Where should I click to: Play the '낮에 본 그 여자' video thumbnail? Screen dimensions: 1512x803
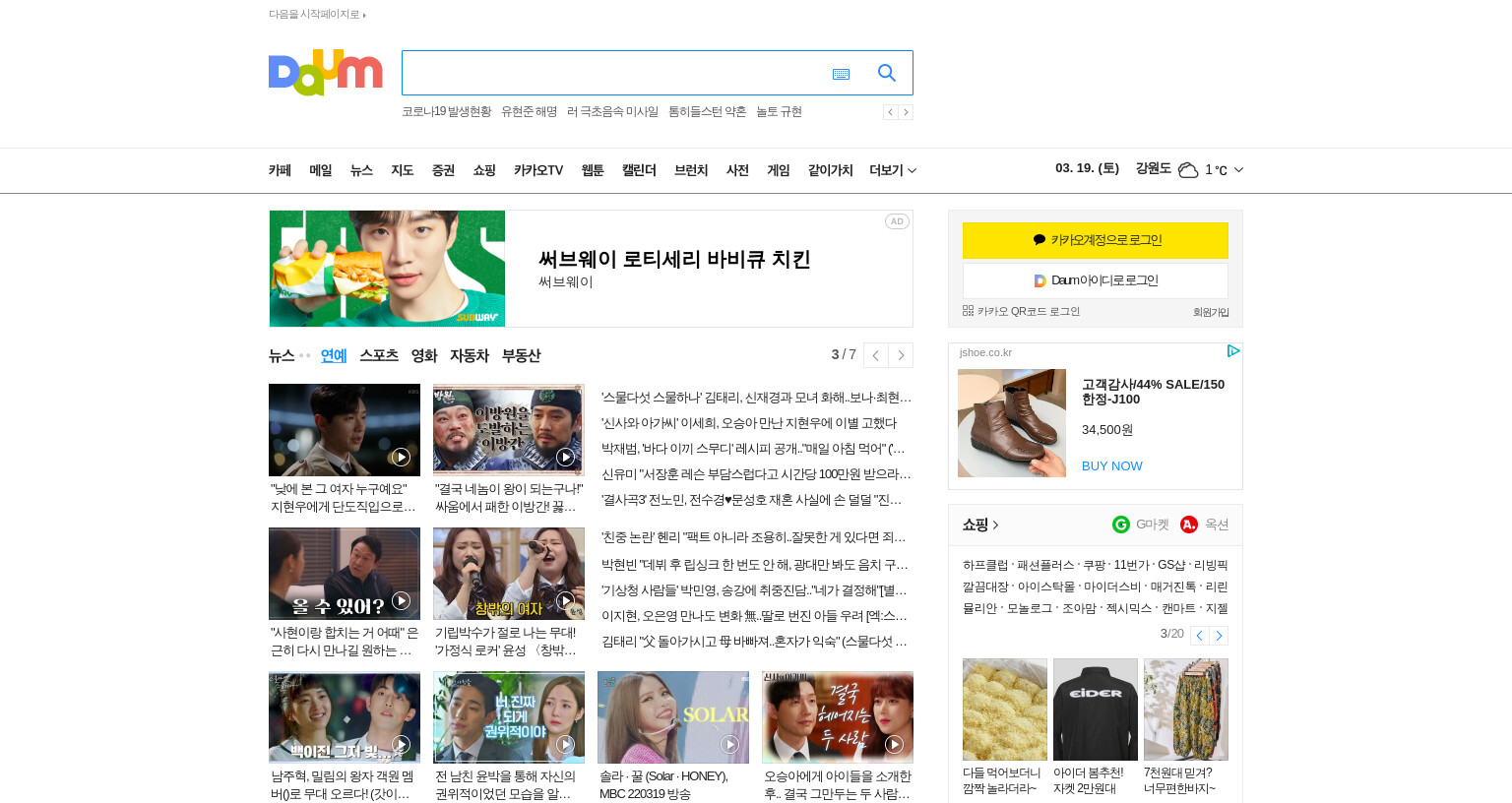(345, 430)
